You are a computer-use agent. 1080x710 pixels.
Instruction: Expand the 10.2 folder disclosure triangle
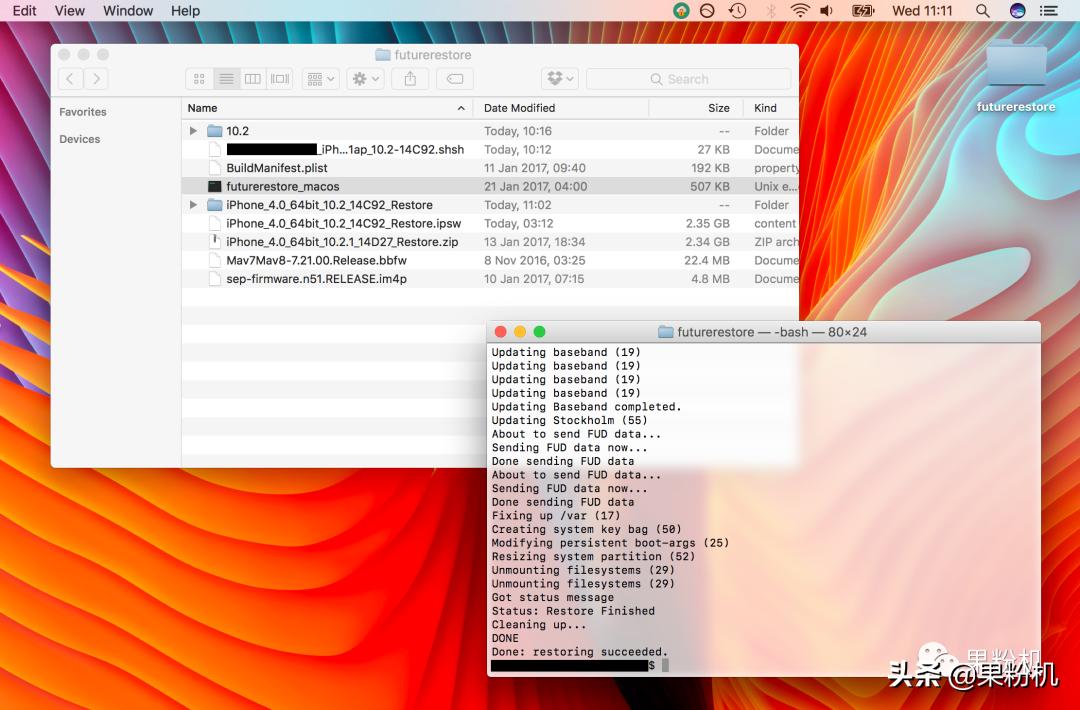click(x=193, y=131)
